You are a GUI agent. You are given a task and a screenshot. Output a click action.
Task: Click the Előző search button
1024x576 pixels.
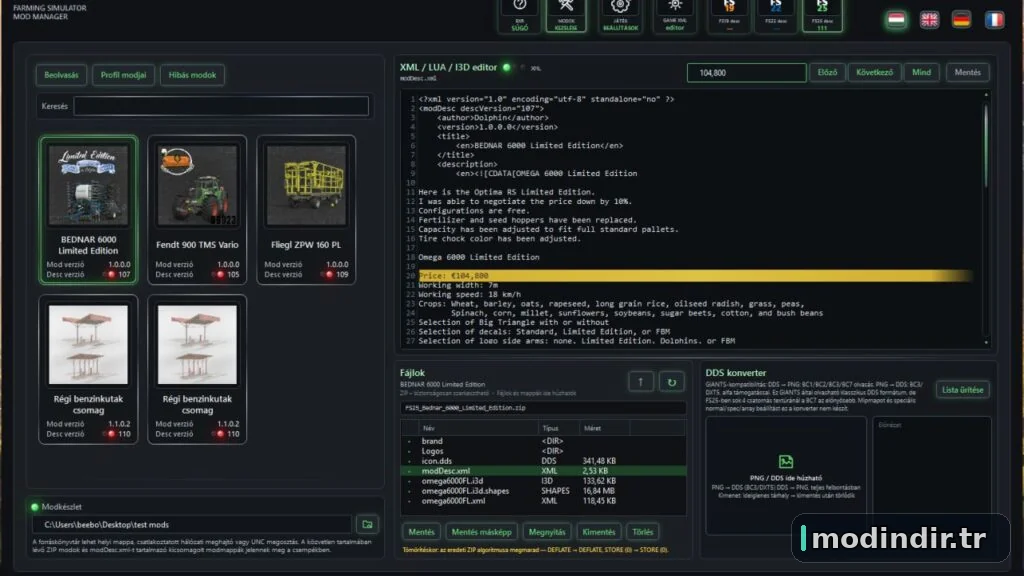(x=827, y=72)
